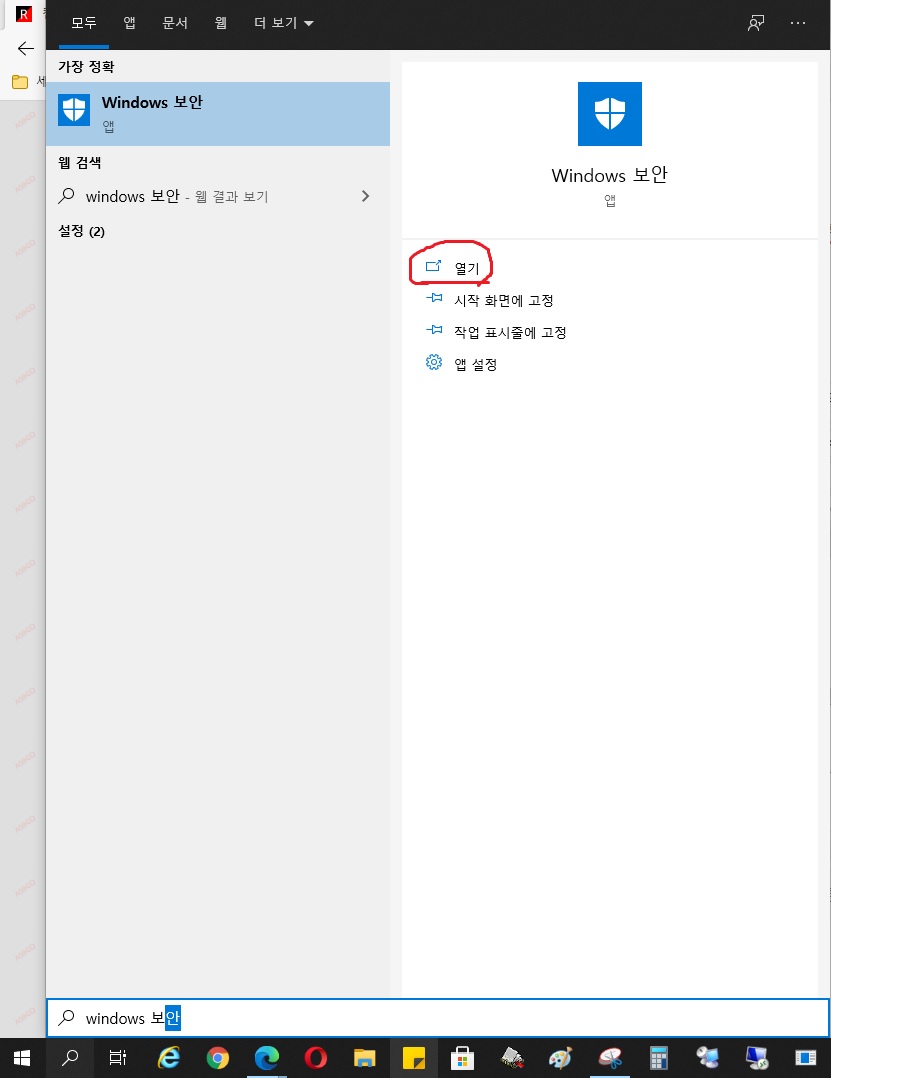Screen dimensions: 915x1078
Task: Click the 웹 검색 section header
Action: (x=79, y=163)
